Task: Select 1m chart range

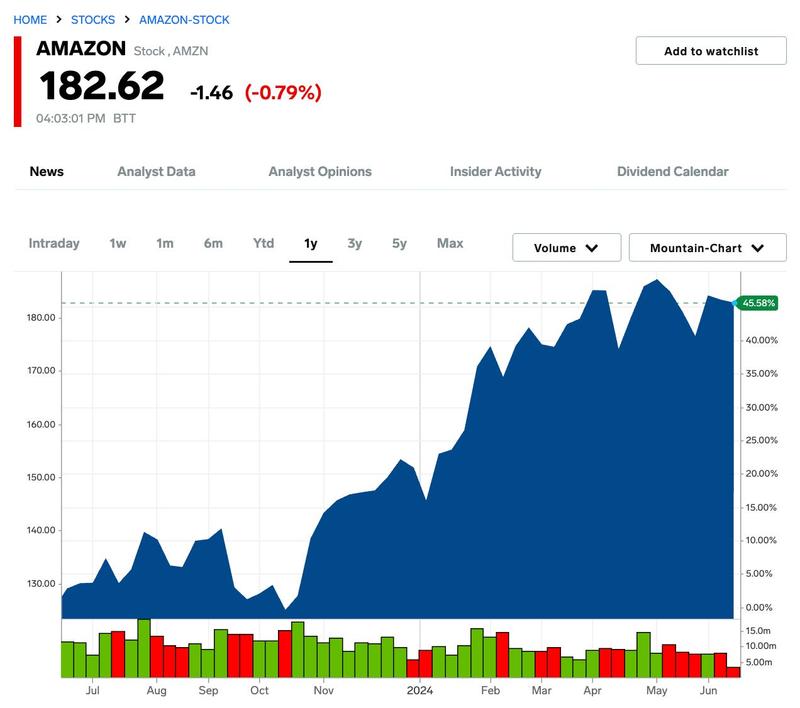Action: coord(165,243)
